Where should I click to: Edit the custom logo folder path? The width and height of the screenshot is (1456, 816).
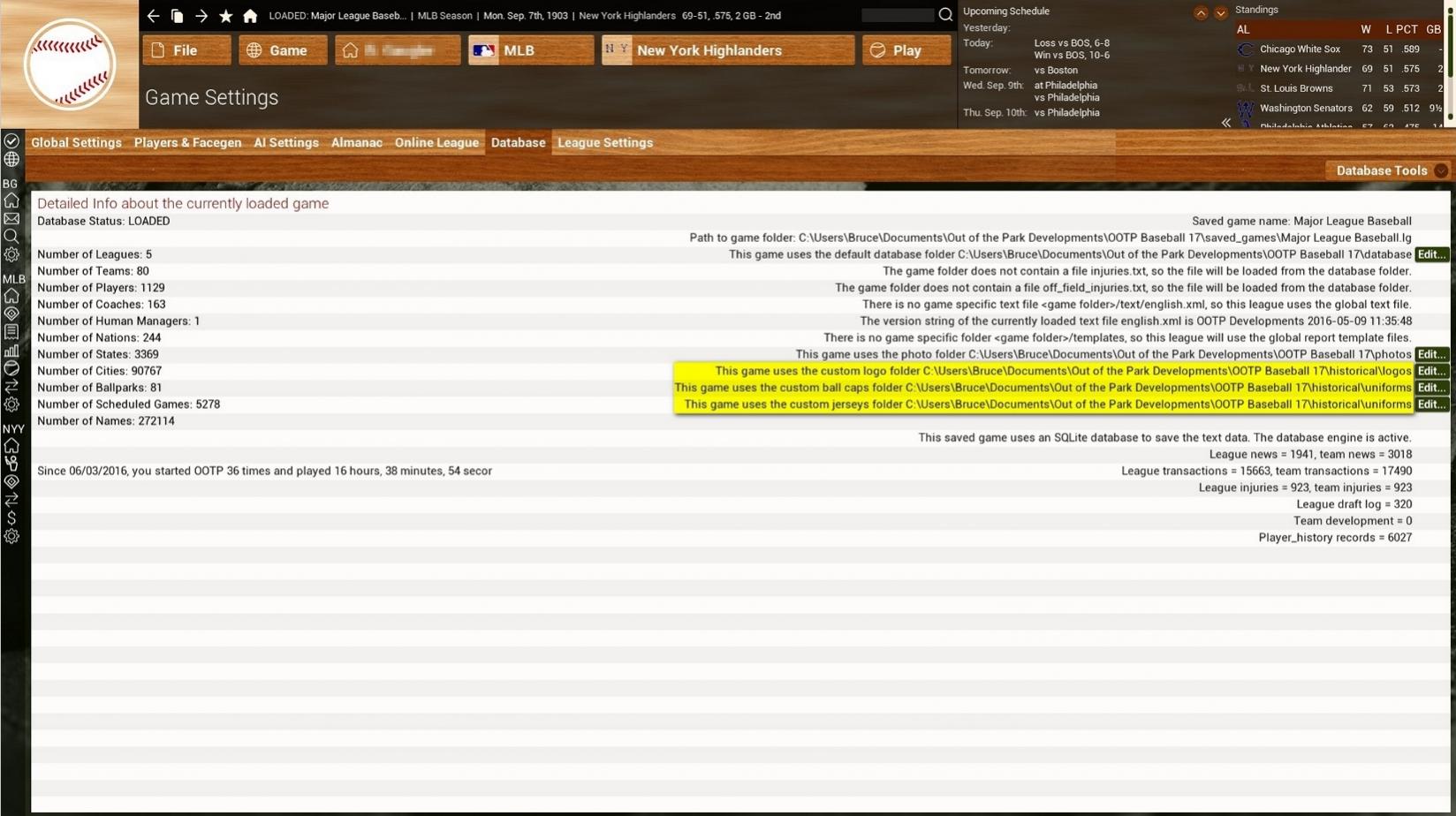[x=1430, y=371]
